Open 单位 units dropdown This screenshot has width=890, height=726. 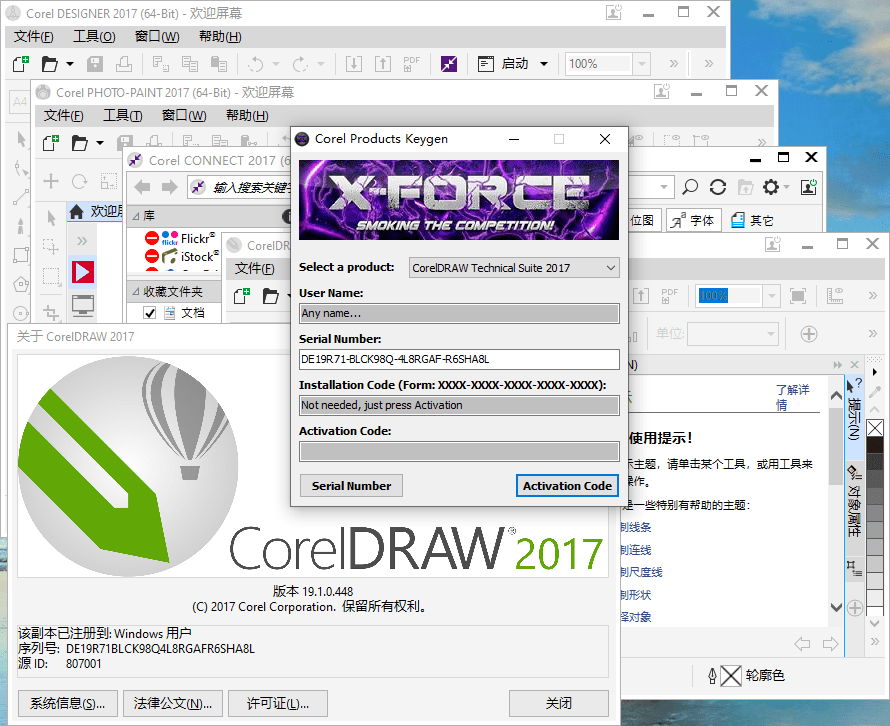[x=770, y=334]
